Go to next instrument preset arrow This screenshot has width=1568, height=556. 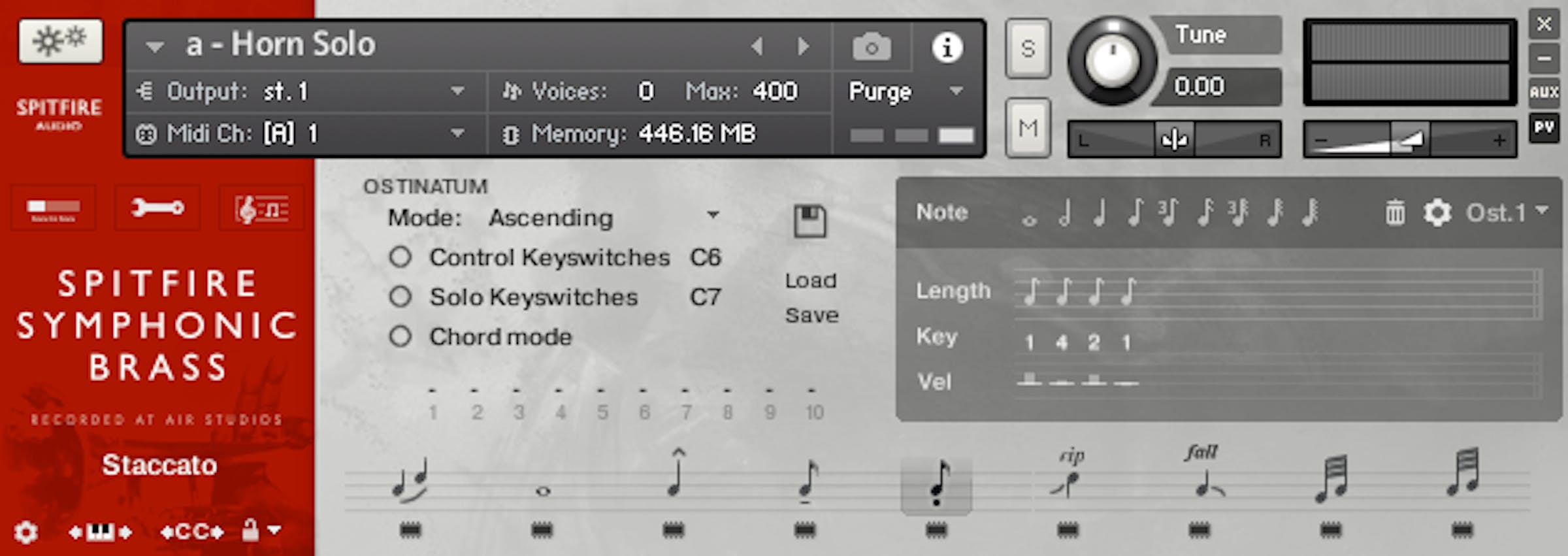tap(803, 46)
